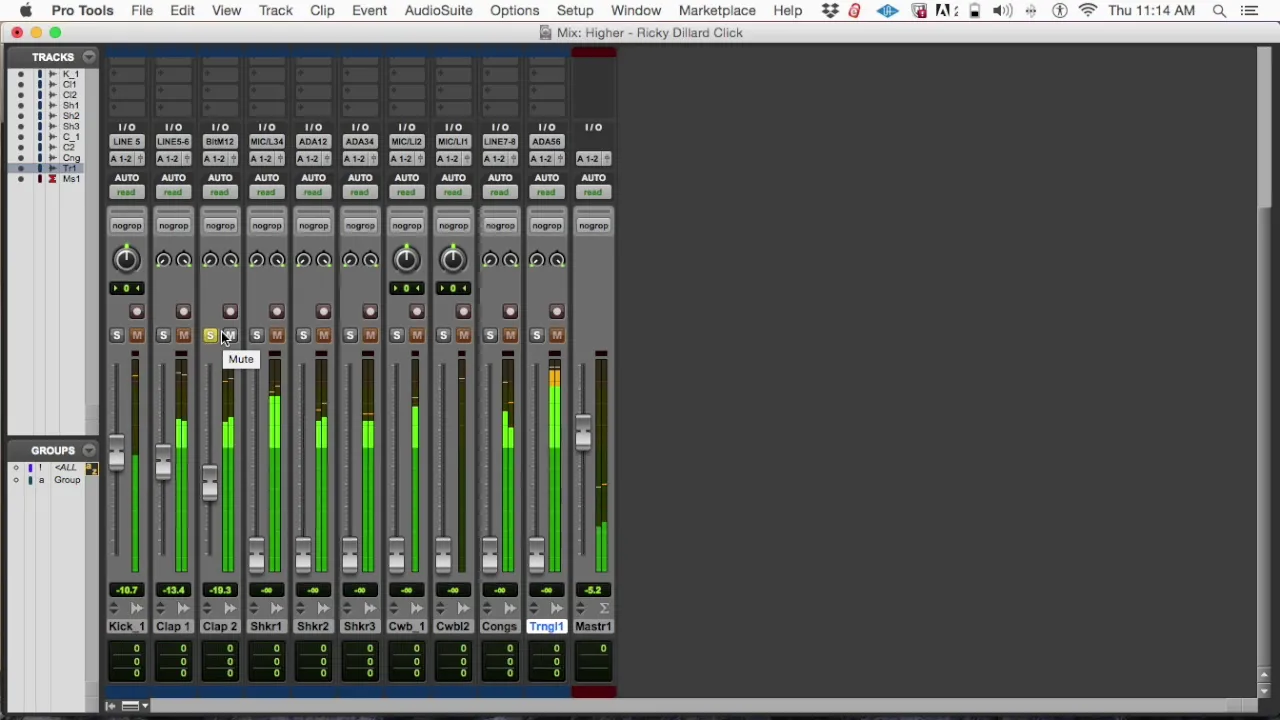
Task: Arm record on the Shkr1 track
Action: (x=276, y=312)
